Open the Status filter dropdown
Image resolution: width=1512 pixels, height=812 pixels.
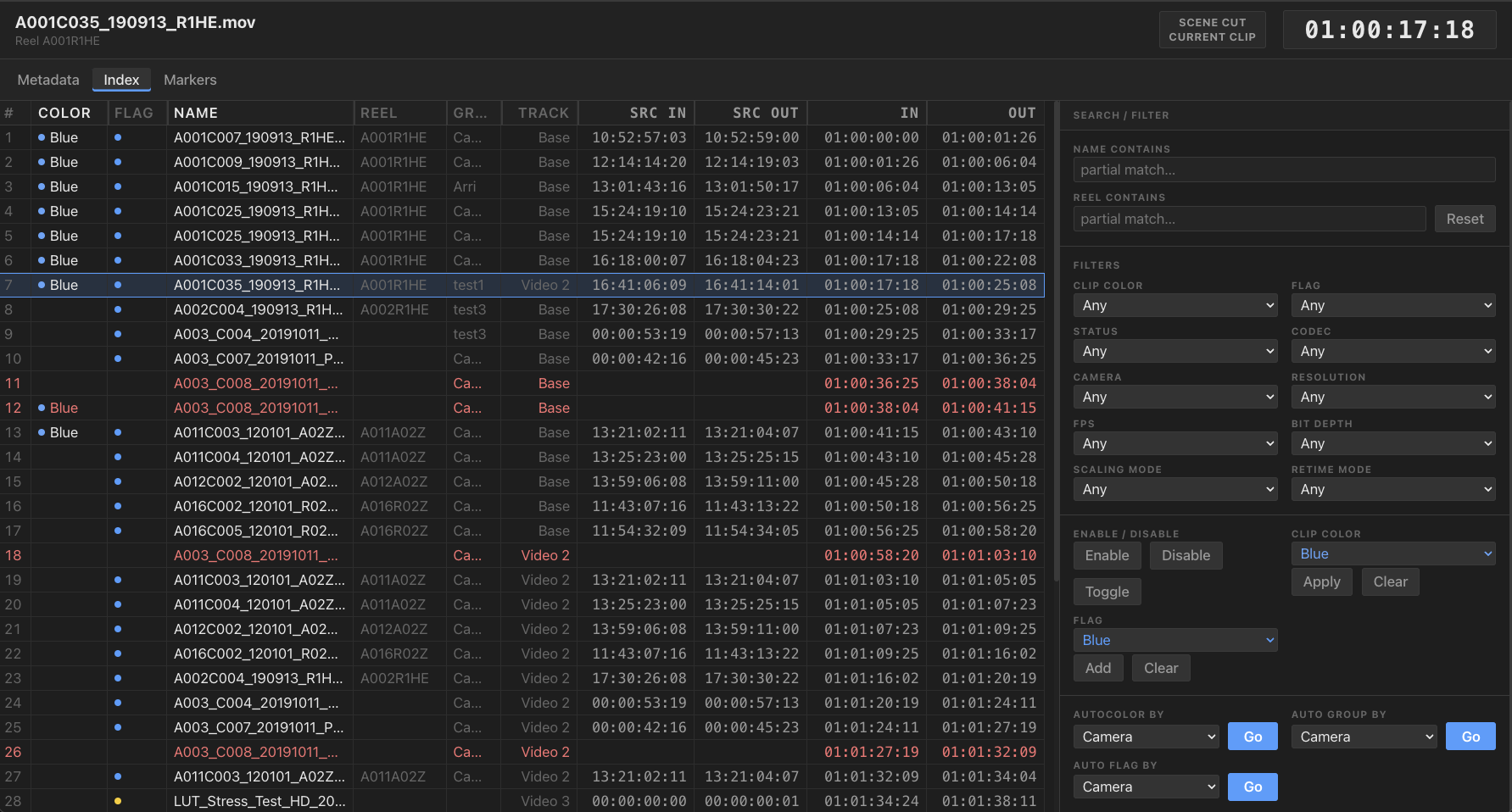click(x=1175, y=351)
